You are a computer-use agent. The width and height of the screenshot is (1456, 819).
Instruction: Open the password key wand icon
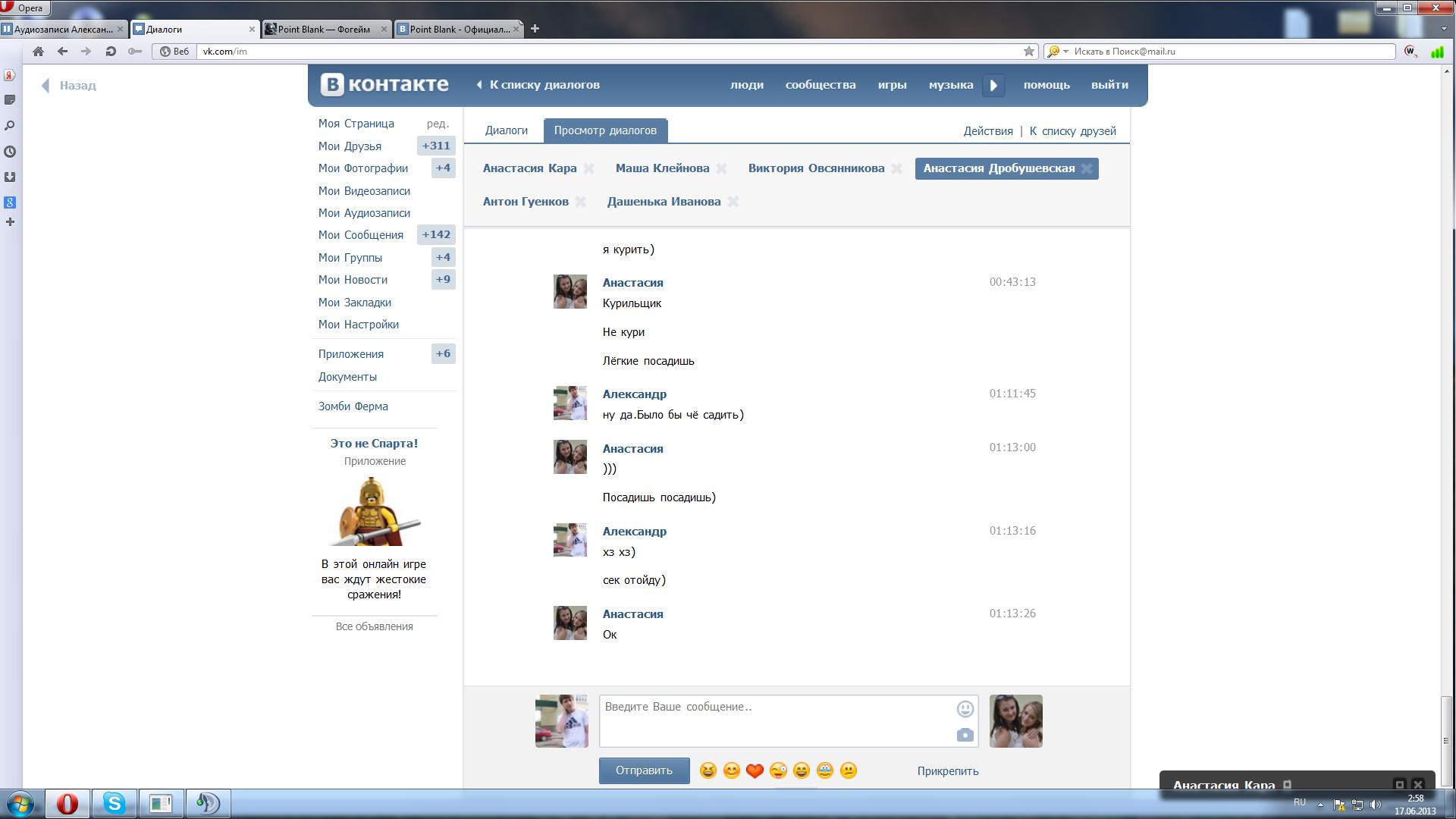point(135,52)
